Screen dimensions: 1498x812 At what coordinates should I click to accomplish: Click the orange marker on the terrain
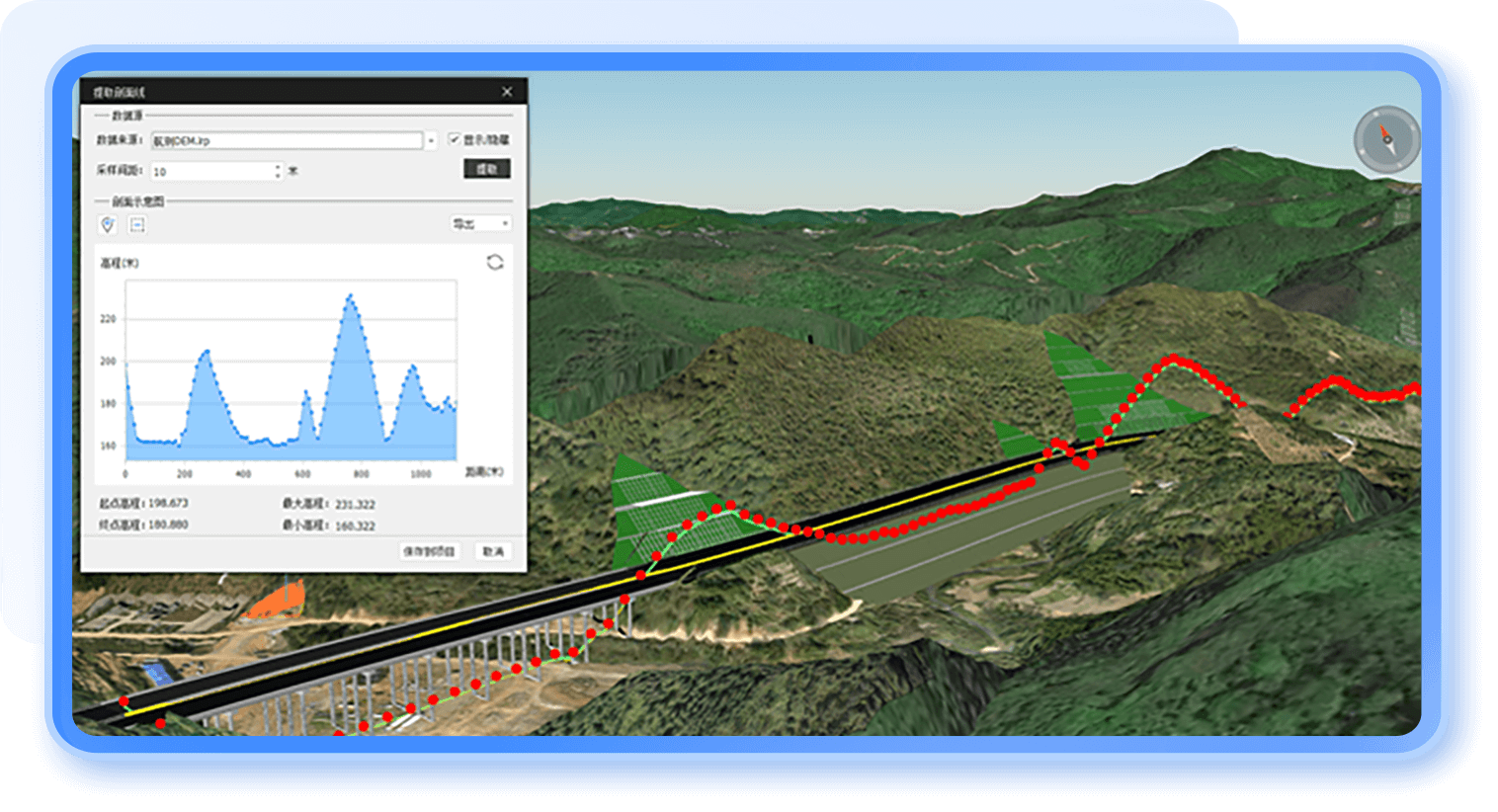280,602
